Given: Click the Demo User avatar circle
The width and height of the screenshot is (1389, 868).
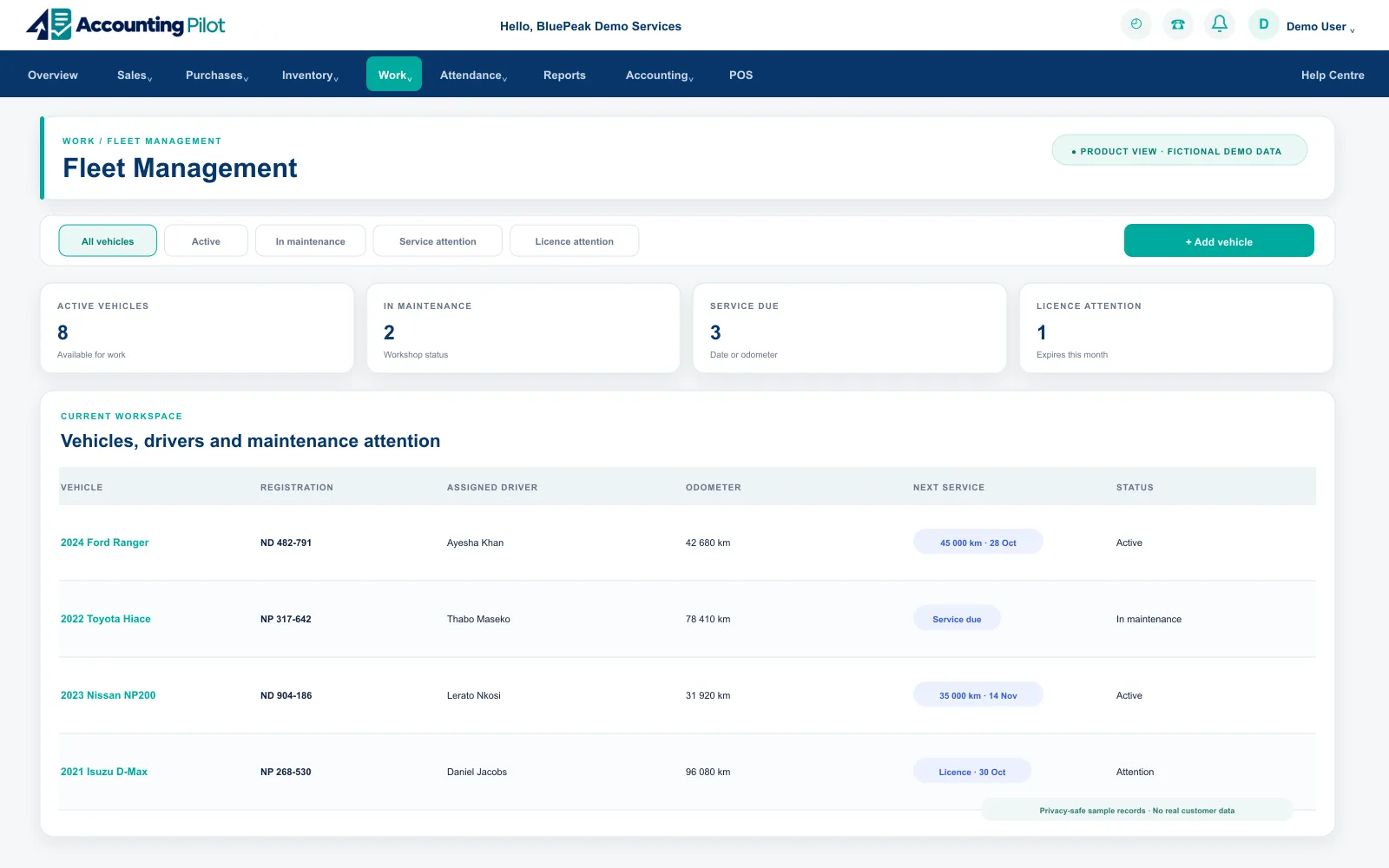Looking at the screenshot, I should pyautogui.click(x=1263, y=24).
